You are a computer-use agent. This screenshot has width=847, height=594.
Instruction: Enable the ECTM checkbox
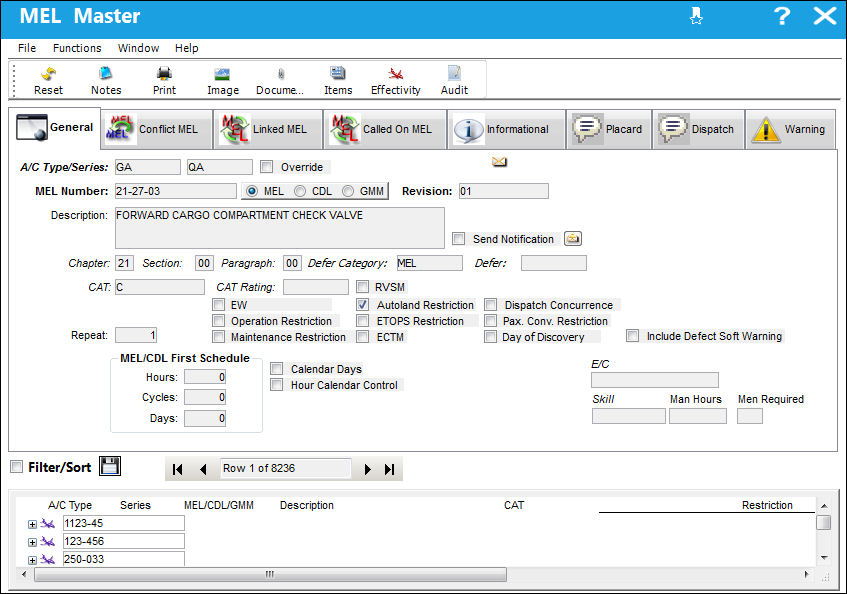(362, 337)
